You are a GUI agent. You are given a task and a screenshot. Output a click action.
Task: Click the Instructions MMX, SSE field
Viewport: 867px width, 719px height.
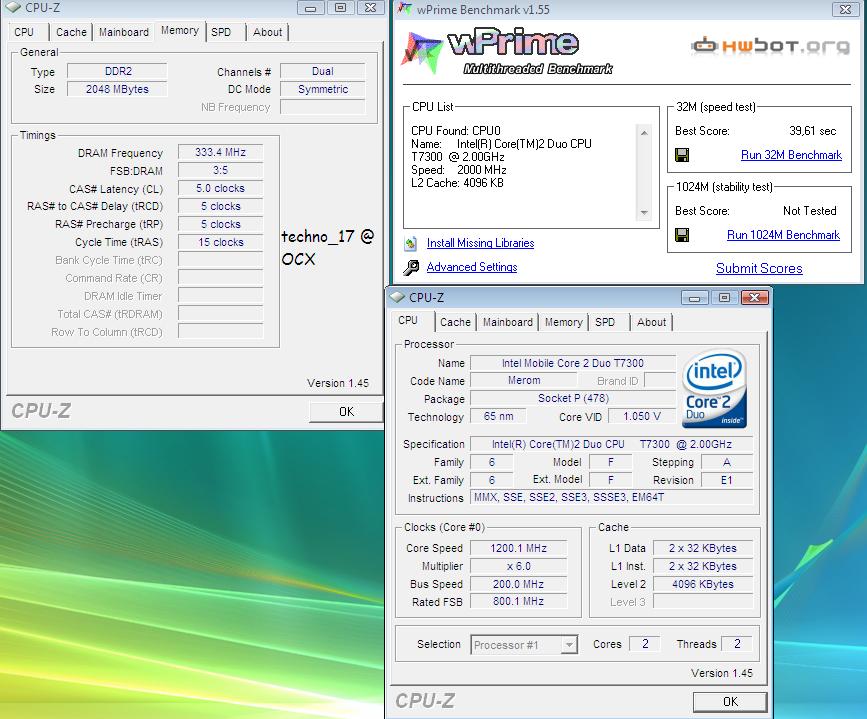612,497
